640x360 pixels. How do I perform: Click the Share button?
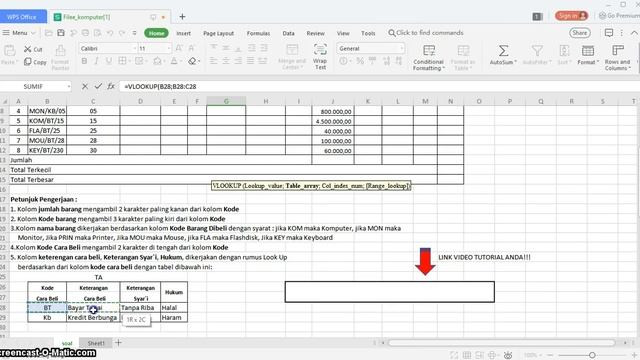point(580,33)
